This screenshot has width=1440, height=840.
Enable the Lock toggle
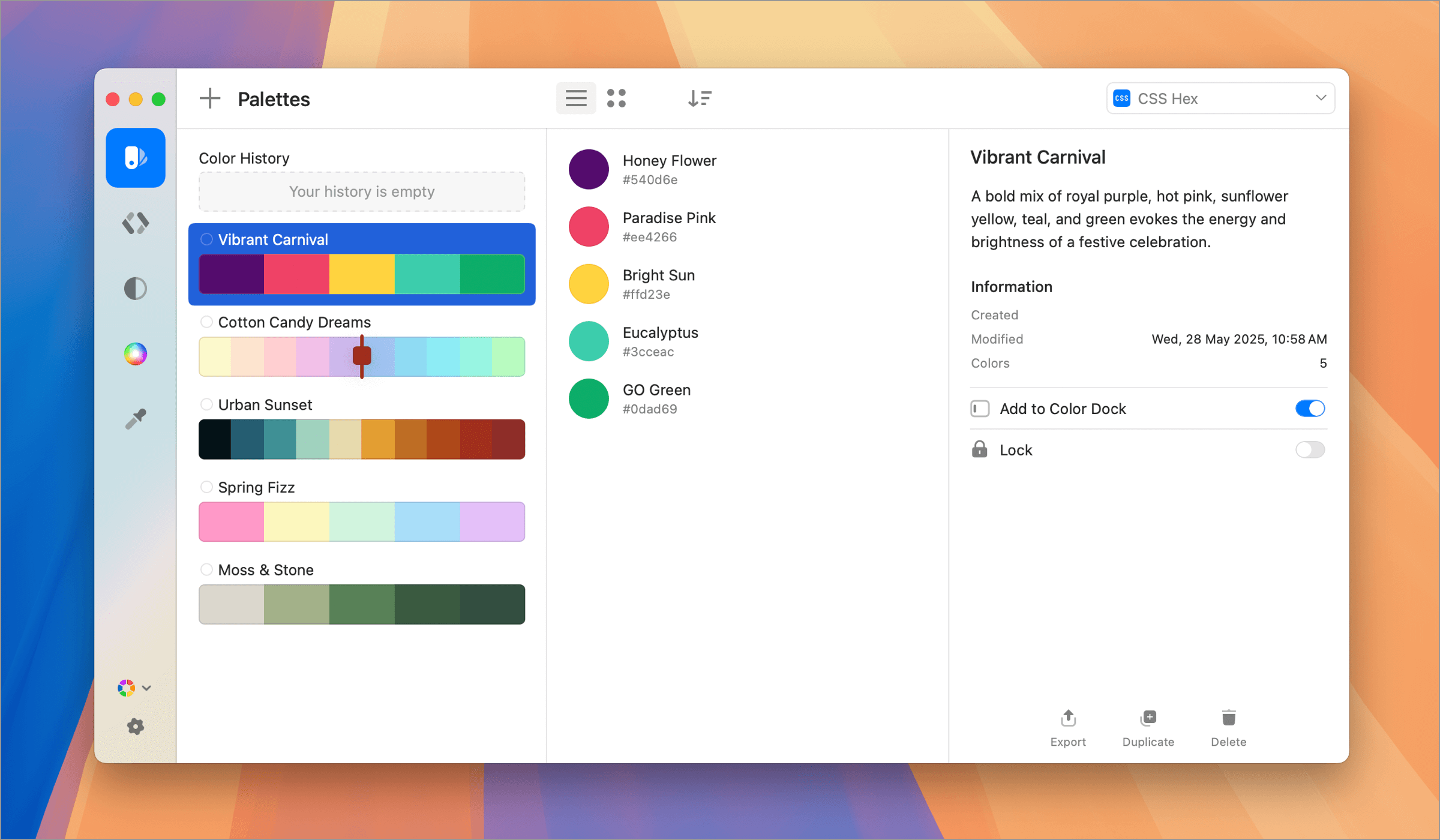[x=1310, y=449]
